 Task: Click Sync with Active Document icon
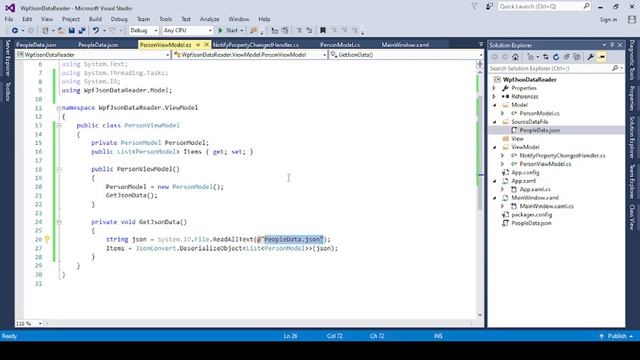(x=546, y=57)
